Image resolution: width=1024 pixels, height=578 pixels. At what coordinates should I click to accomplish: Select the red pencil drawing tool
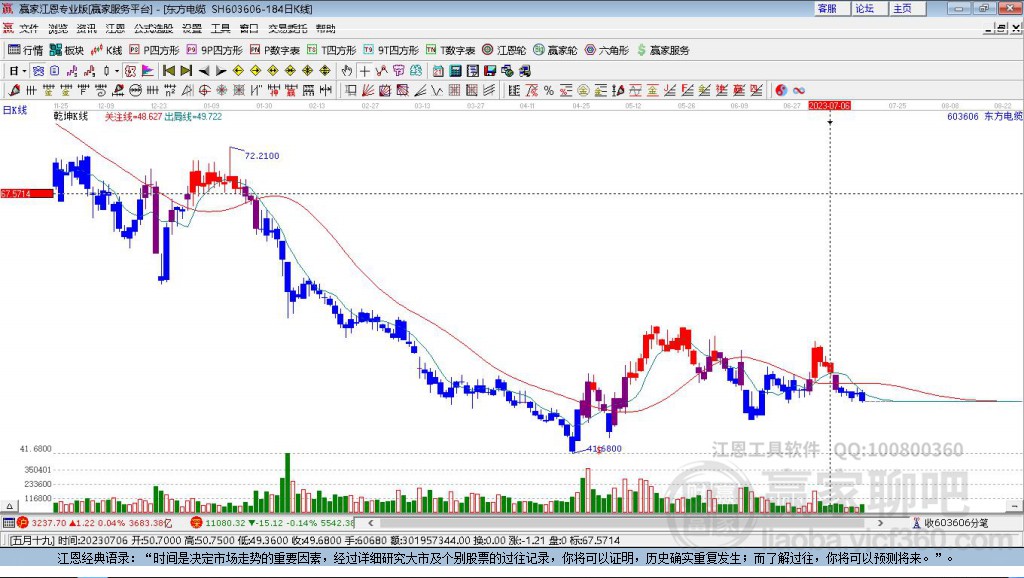pyautogui.click(x=14, y=91)
